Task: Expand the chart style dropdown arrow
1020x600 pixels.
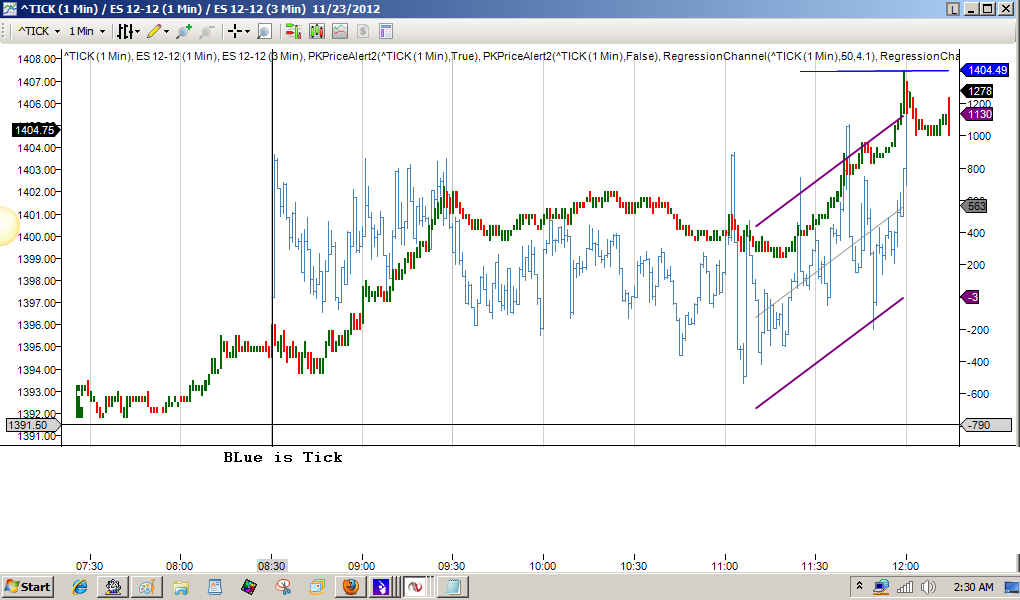Action: (138, 31)
